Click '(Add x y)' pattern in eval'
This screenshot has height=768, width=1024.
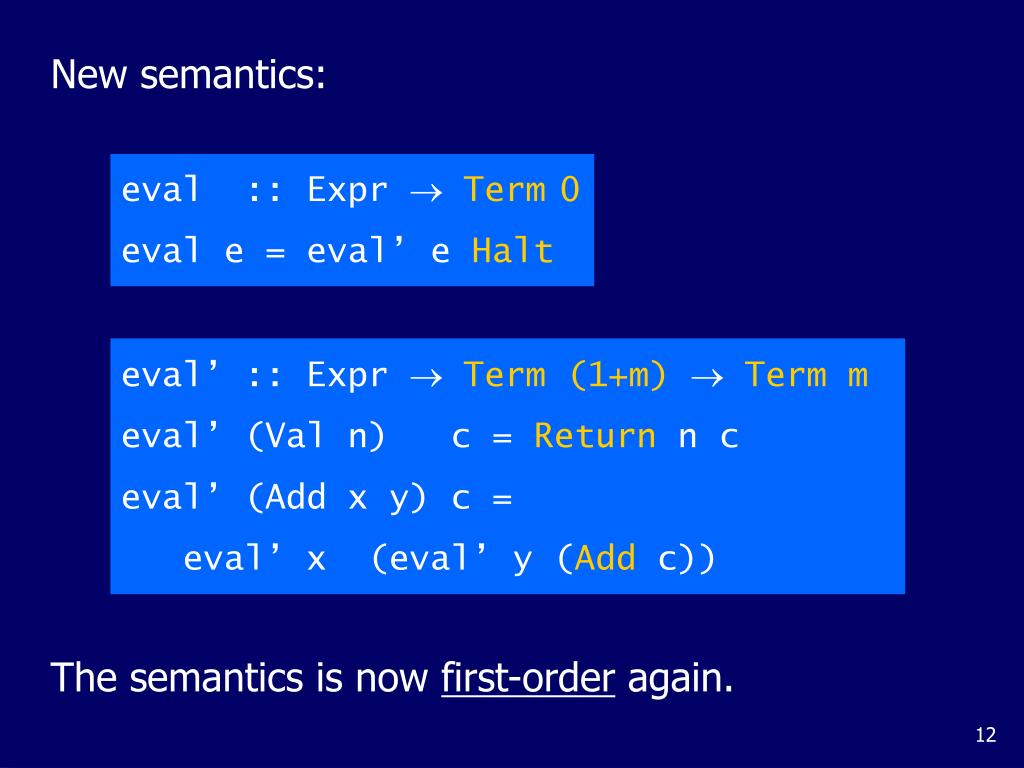337,498
